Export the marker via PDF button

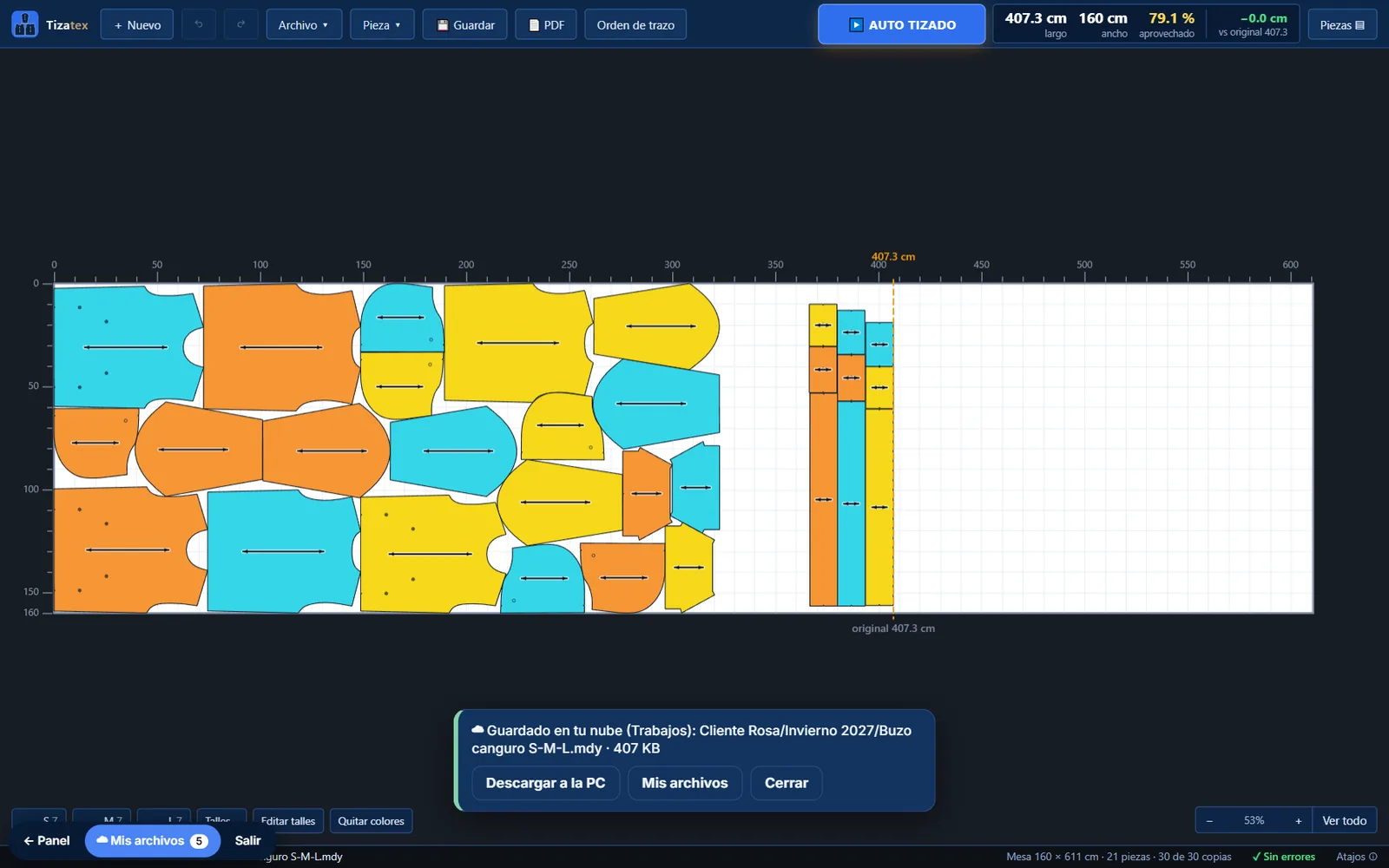pyautogui.click(x=546, y=24)
